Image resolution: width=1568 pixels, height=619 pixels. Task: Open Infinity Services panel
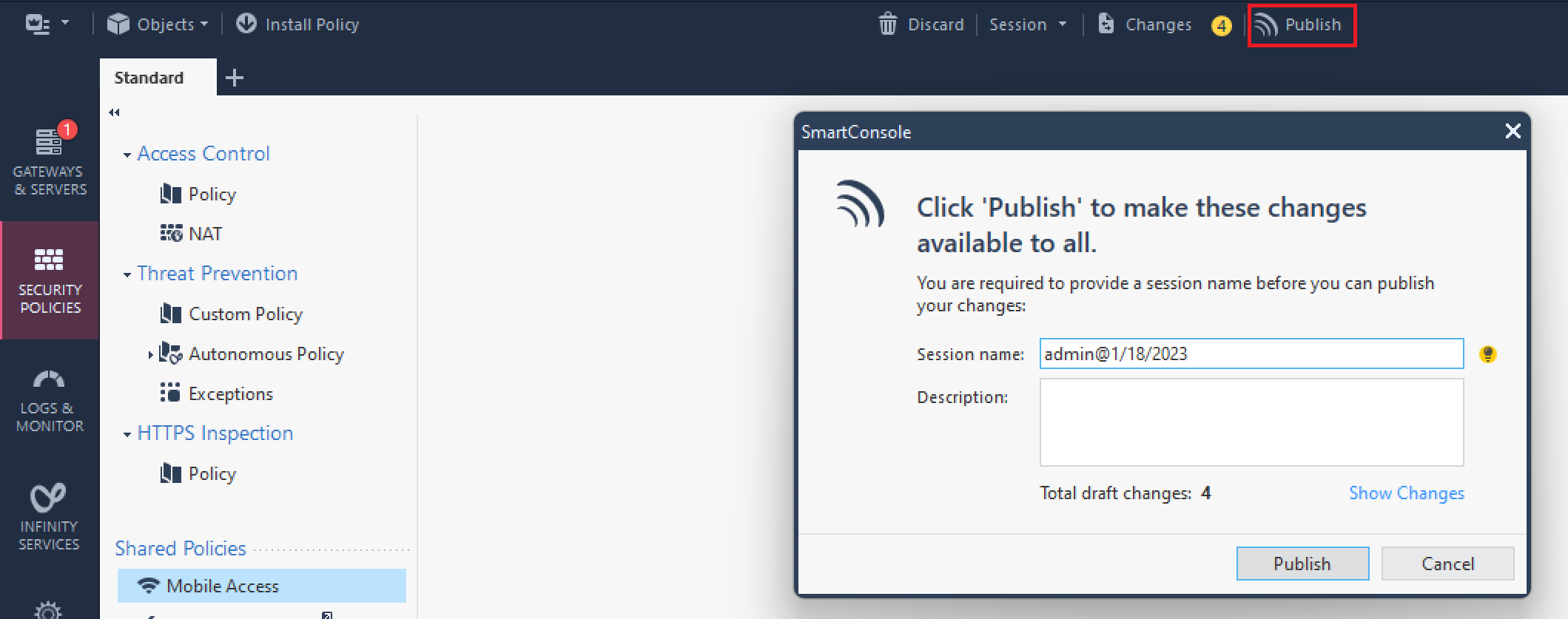[x=50, y=516]
